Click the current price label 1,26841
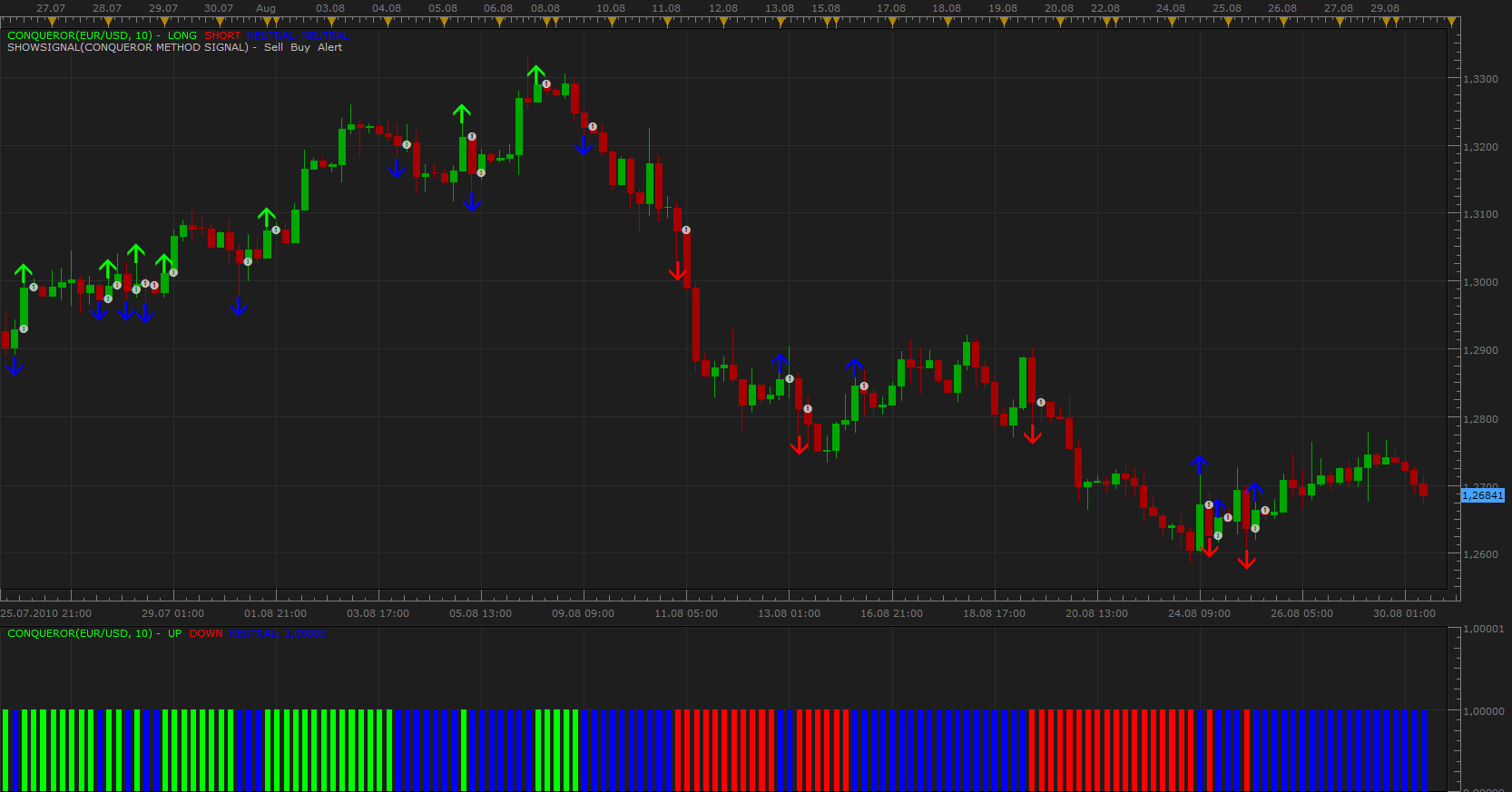The height and width of the screenshot is (792, 1512). [1483, 495]
